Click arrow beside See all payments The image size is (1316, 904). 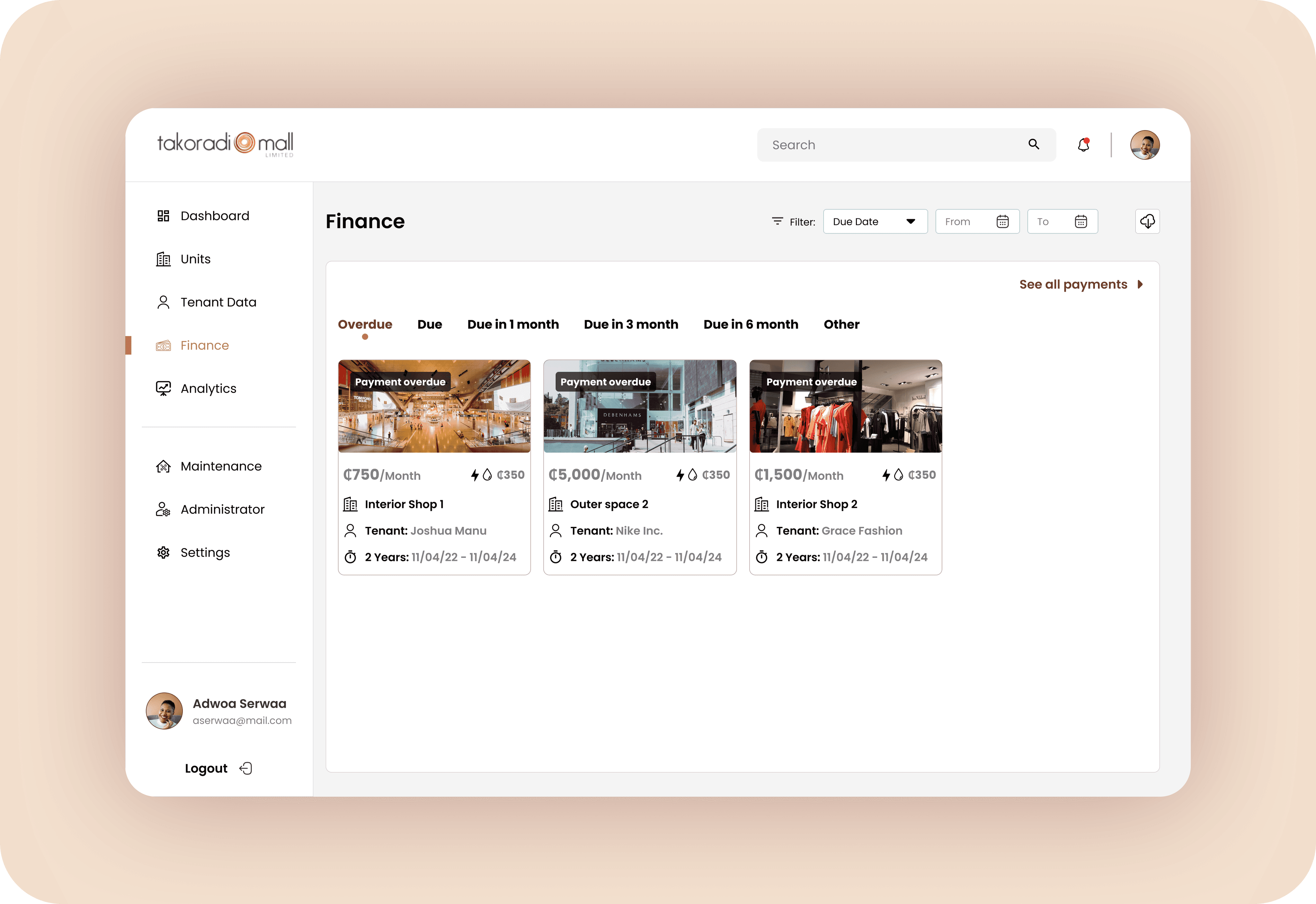(1140, 284)
